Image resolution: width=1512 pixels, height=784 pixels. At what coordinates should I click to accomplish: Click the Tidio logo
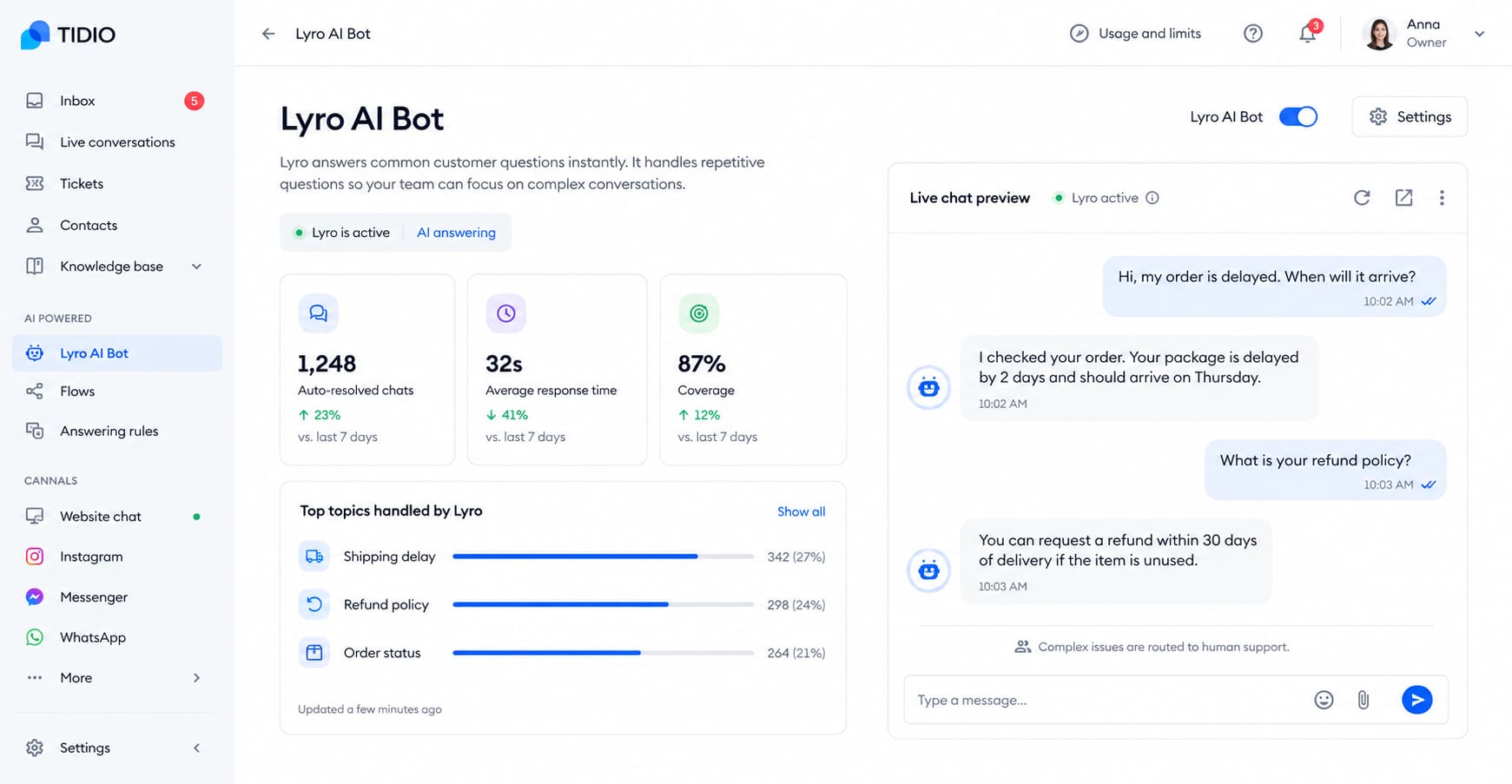click(68, 35)
